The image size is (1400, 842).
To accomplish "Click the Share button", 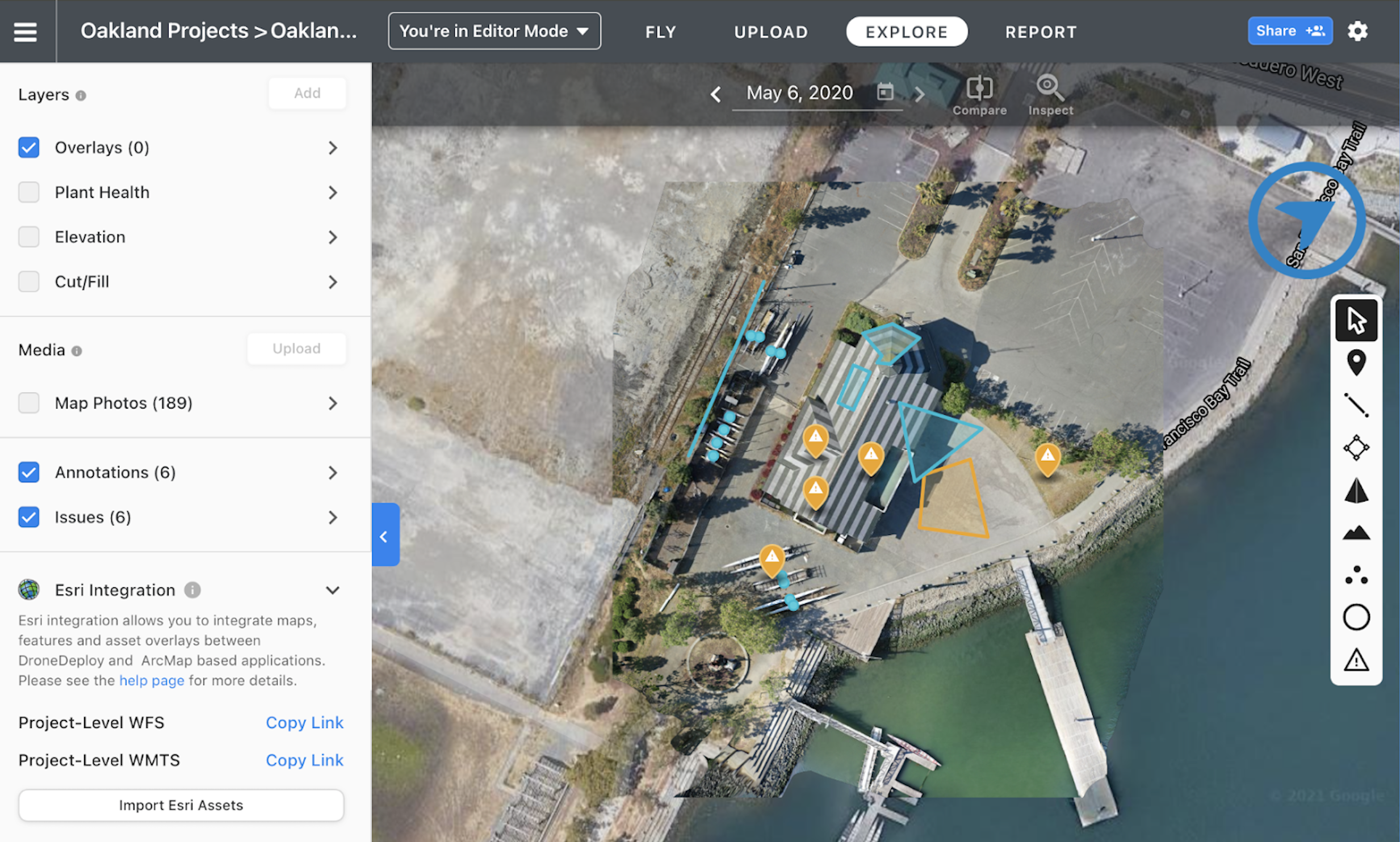I will click(x=1290, y=31).
